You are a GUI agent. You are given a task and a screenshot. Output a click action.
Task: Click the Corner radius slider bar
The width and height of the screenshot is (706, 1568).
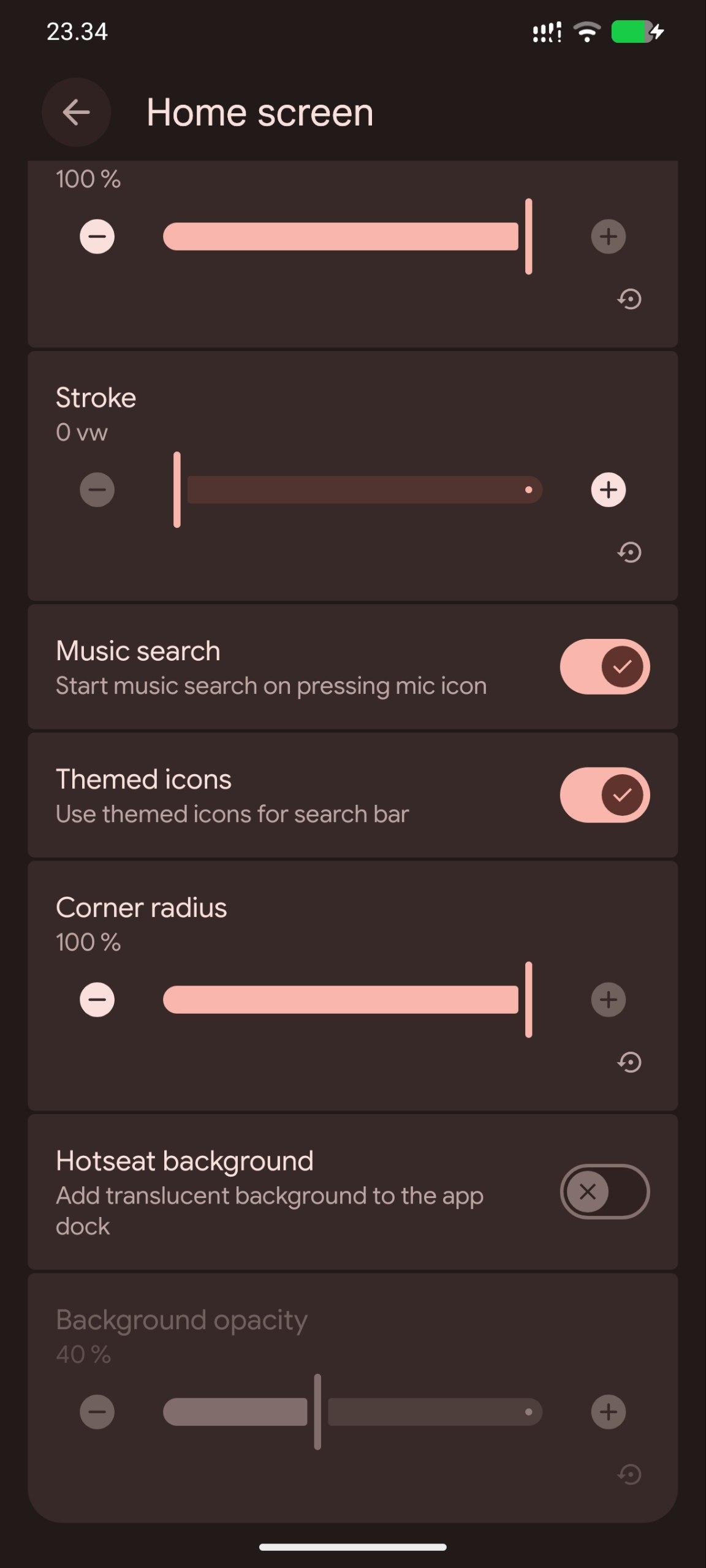tap(341, 1000)
